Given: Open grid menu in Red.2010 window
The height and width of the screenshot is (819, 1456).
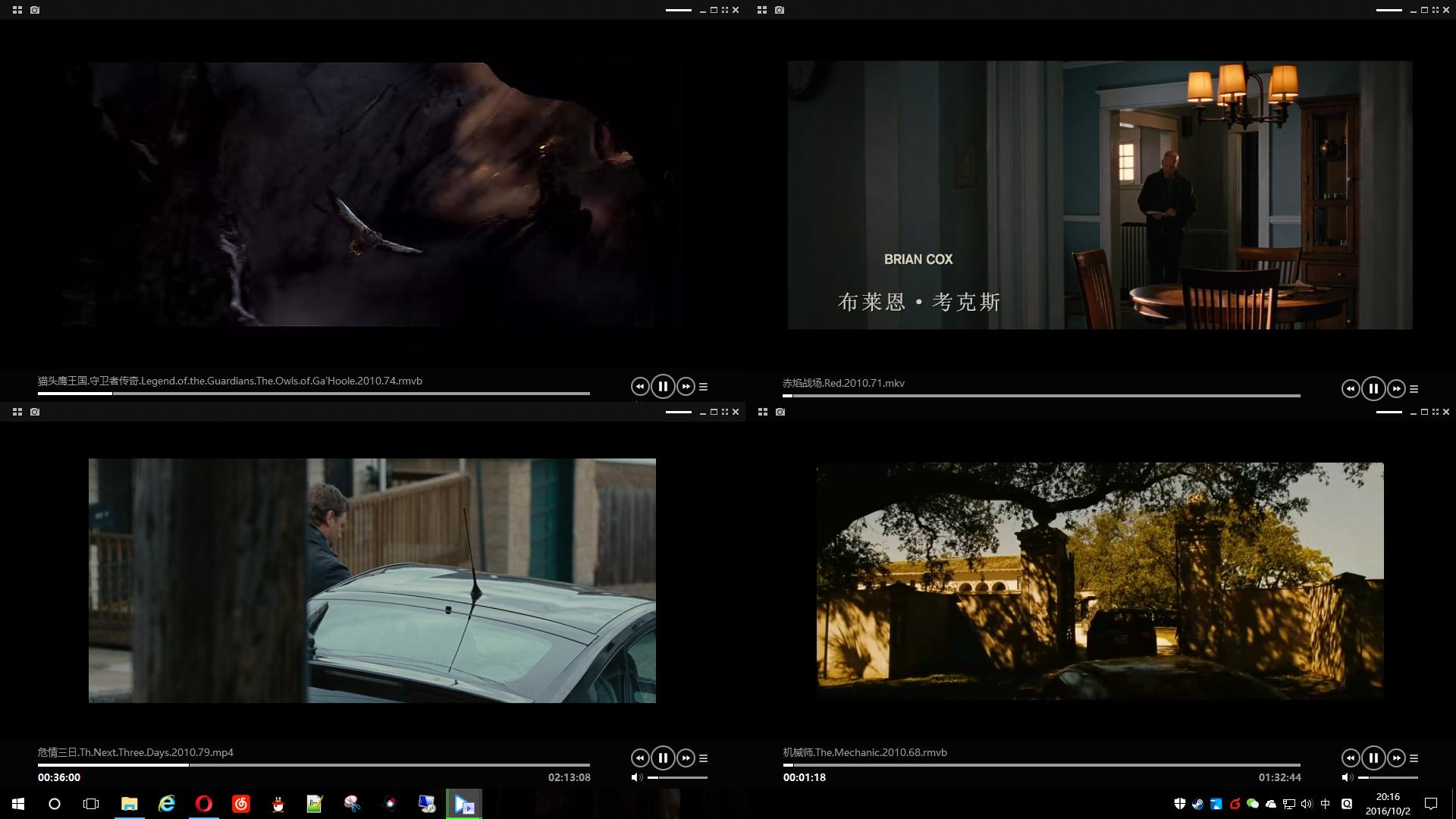Looking at the screenshot, I should [762, 10].
